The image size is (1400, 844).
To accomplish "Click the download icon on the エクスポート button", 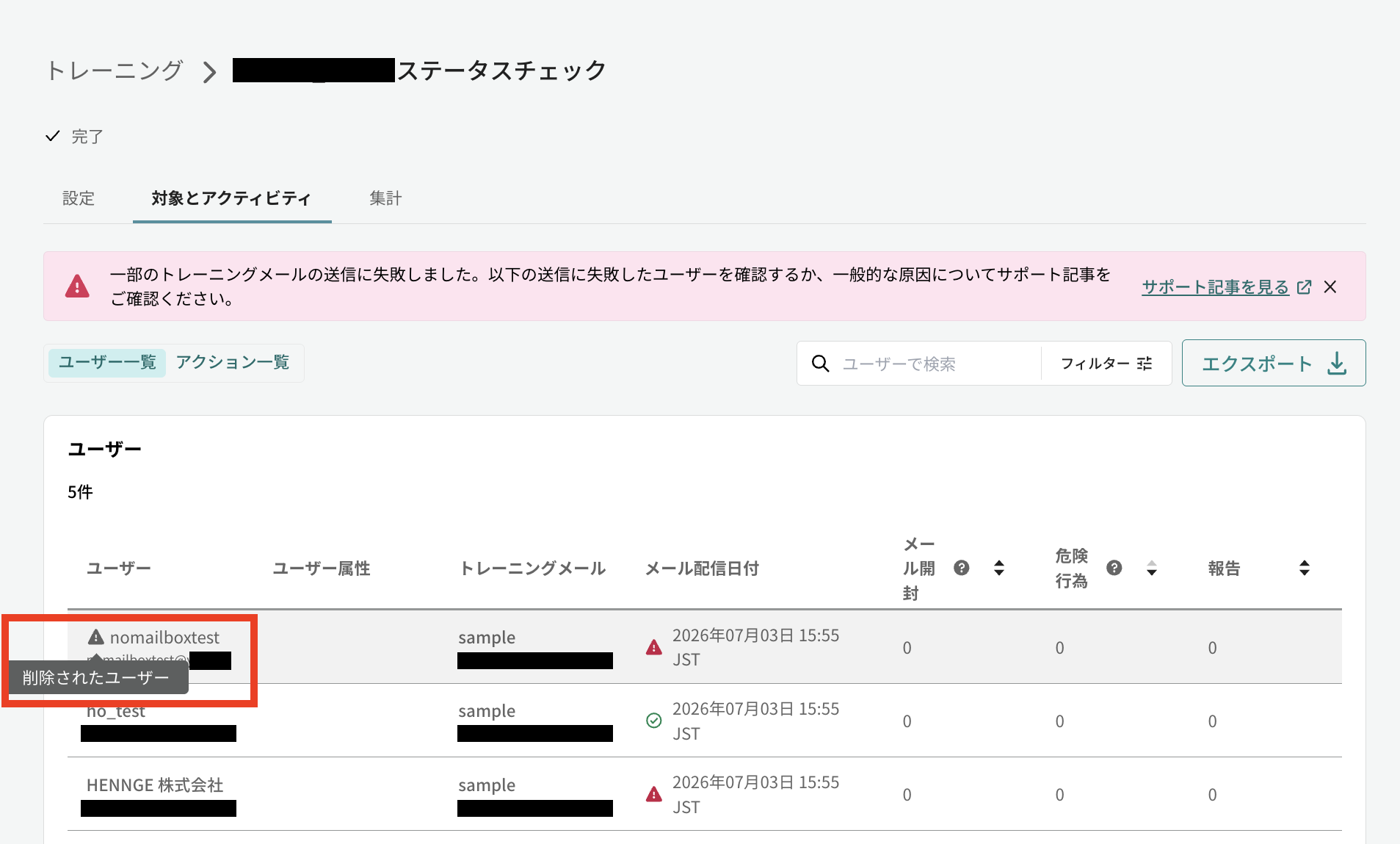I will [1337, 363].
